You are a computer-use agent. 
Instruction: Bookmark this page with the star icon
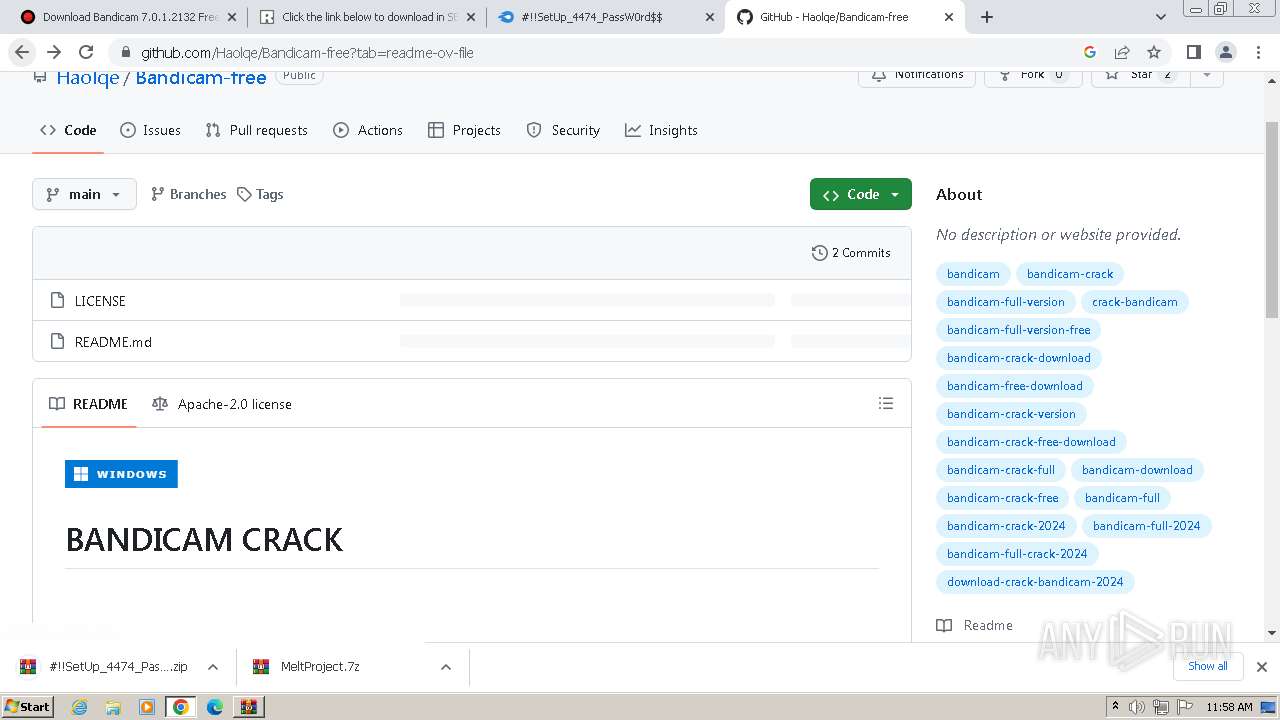tap(1154, 52)
